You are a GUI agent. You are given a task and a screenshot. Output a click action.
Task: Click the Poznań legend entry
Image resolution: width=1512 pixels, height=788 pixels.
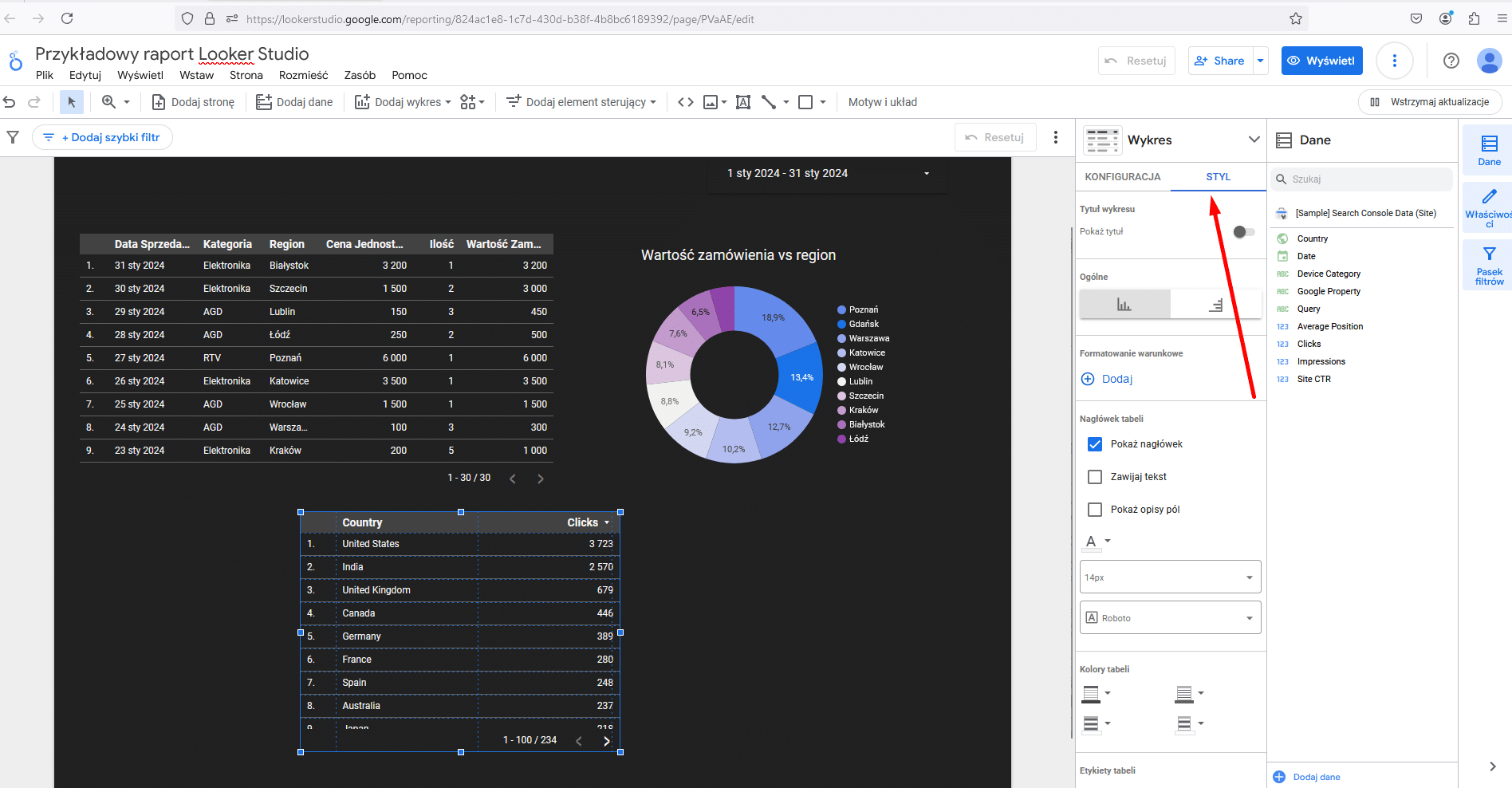(x=858, y=309)
